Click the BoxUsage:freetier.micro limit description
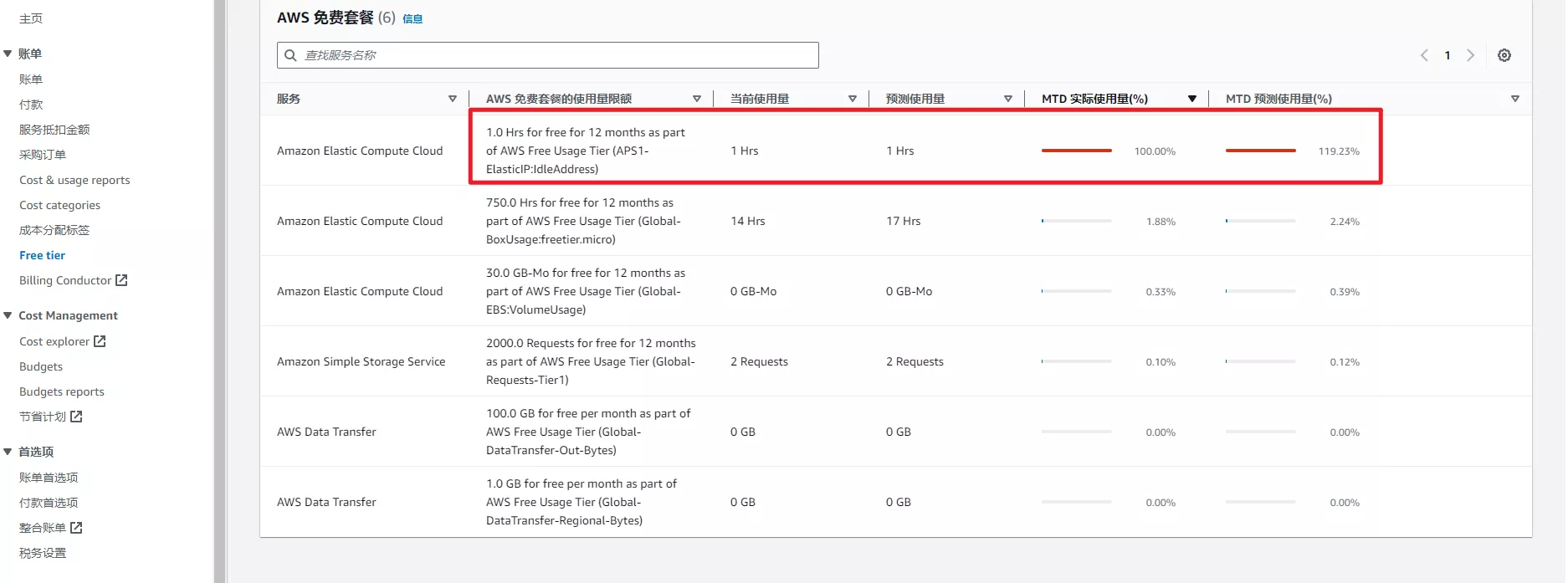This screenshot has height=583, width=1568. 583,221
